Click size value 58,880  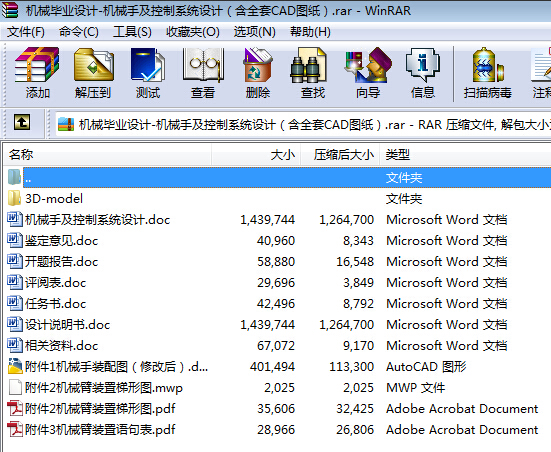tap(276, 261)
